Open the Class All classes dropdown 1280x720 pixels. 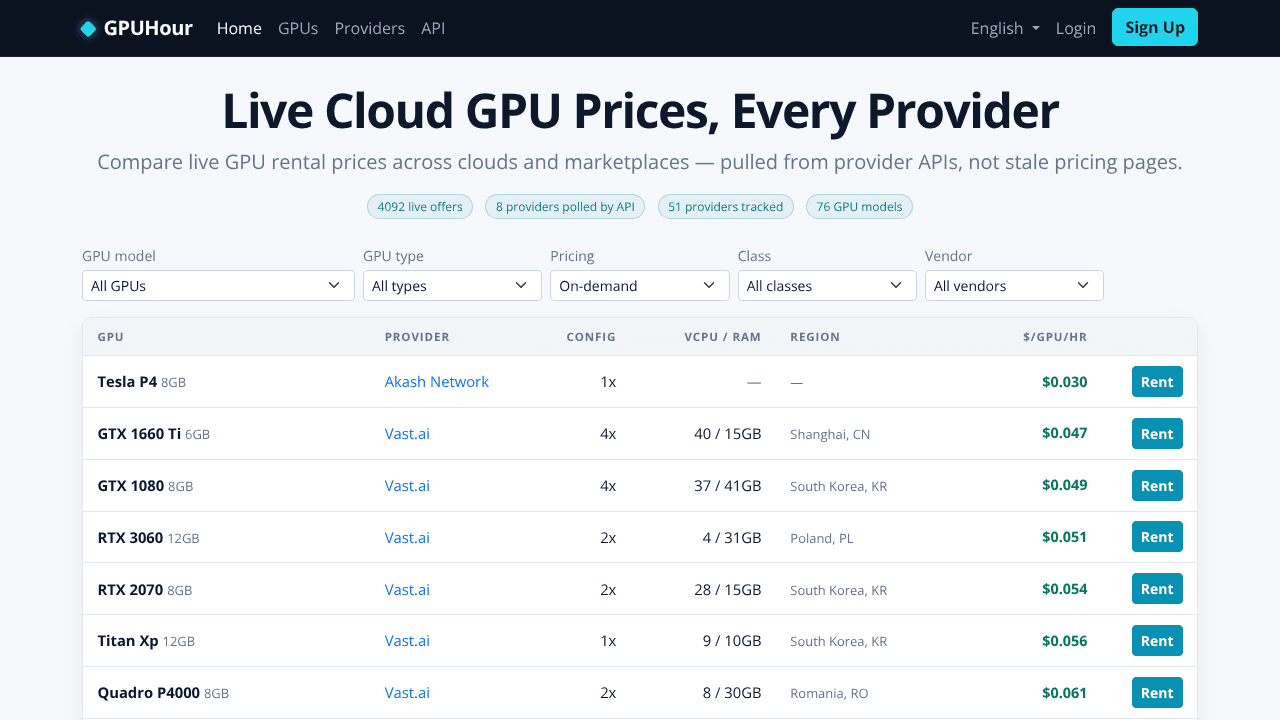click(x=827, y=285)
